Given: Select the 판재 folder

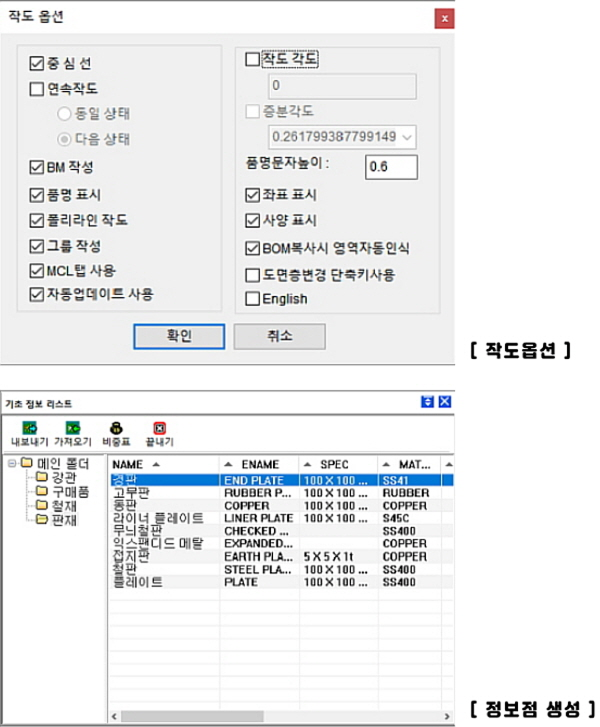Looking at the screenshot, I should [x=56, y=520].
